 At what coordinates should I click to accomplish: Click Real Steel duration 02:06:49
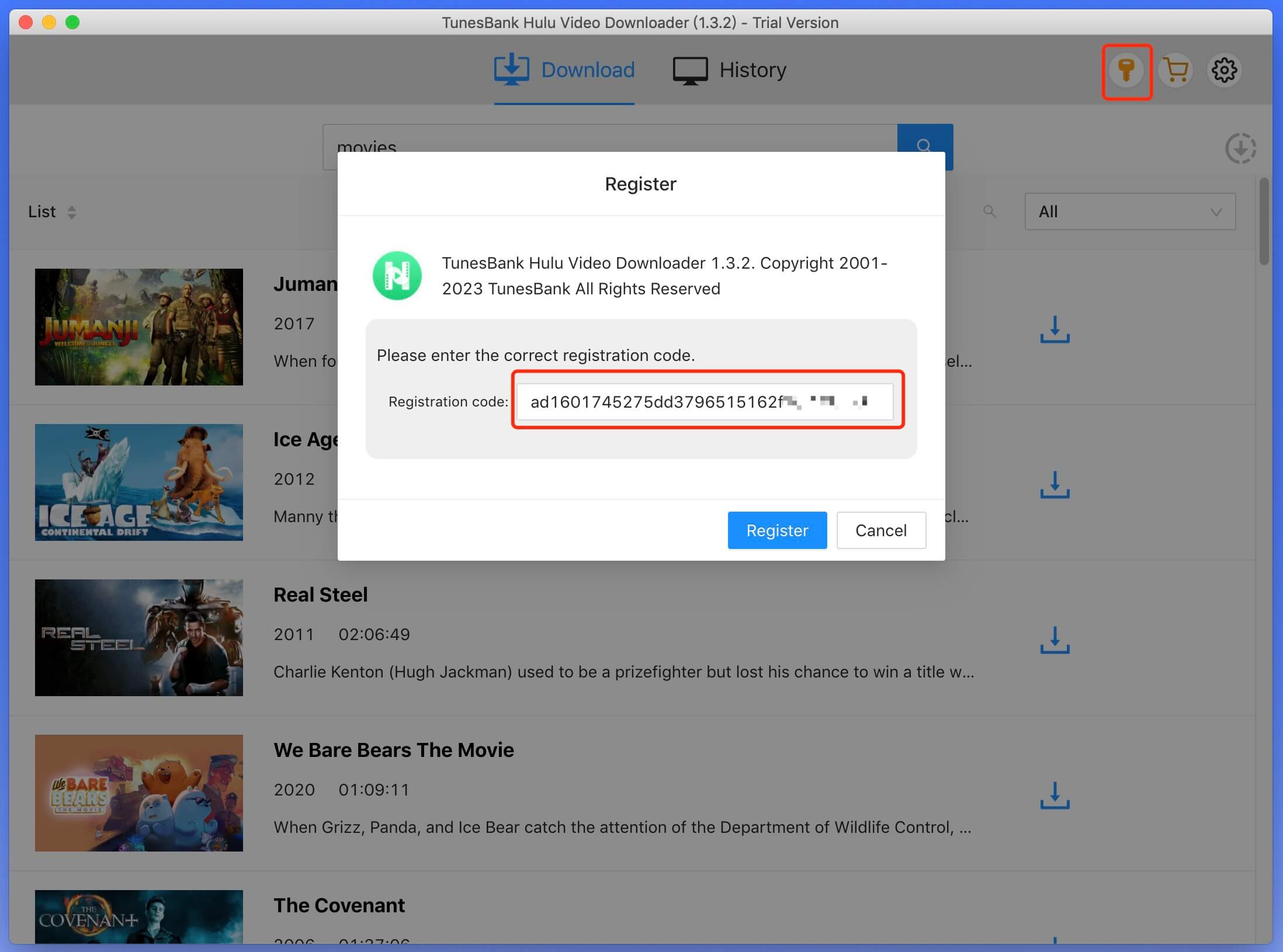pyautogui.click(x=375, y=634)
